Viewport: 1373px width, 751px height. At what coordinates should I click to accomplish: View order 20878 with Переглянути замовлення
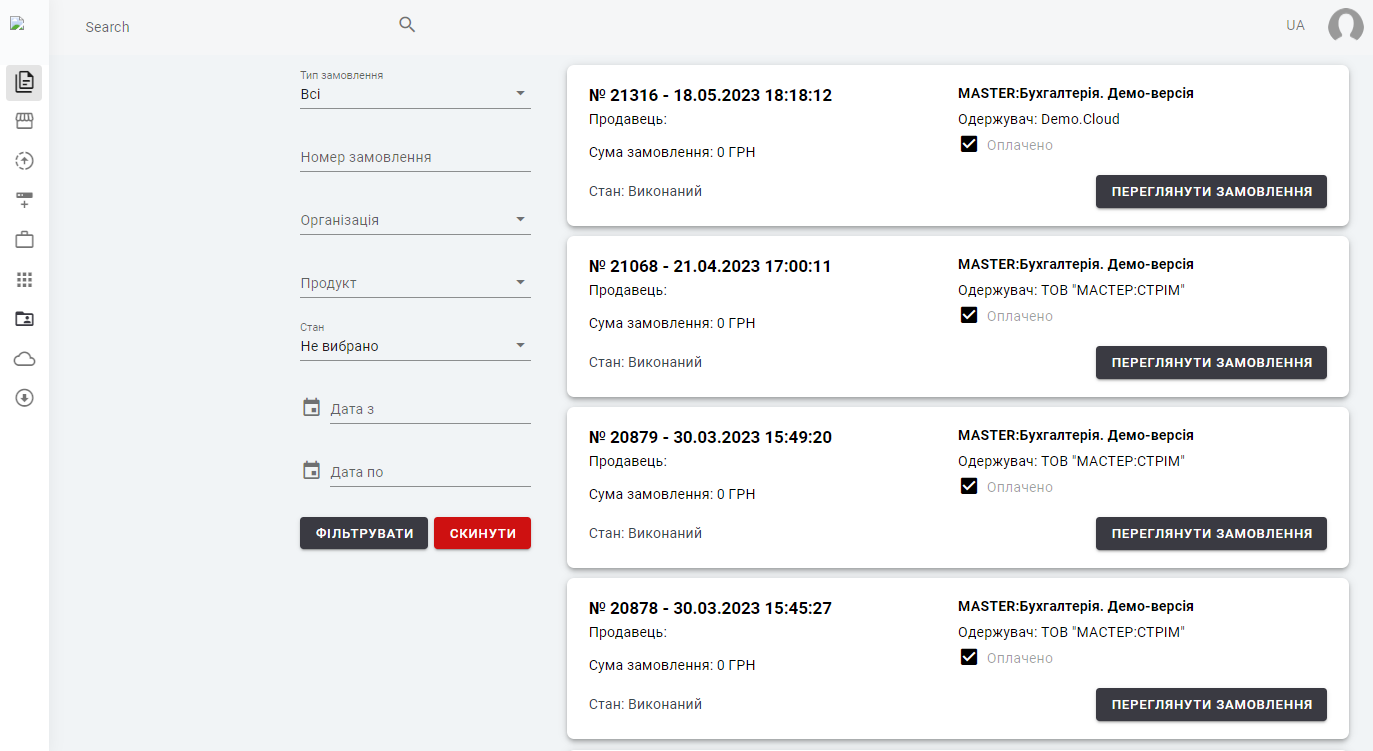1211,704
